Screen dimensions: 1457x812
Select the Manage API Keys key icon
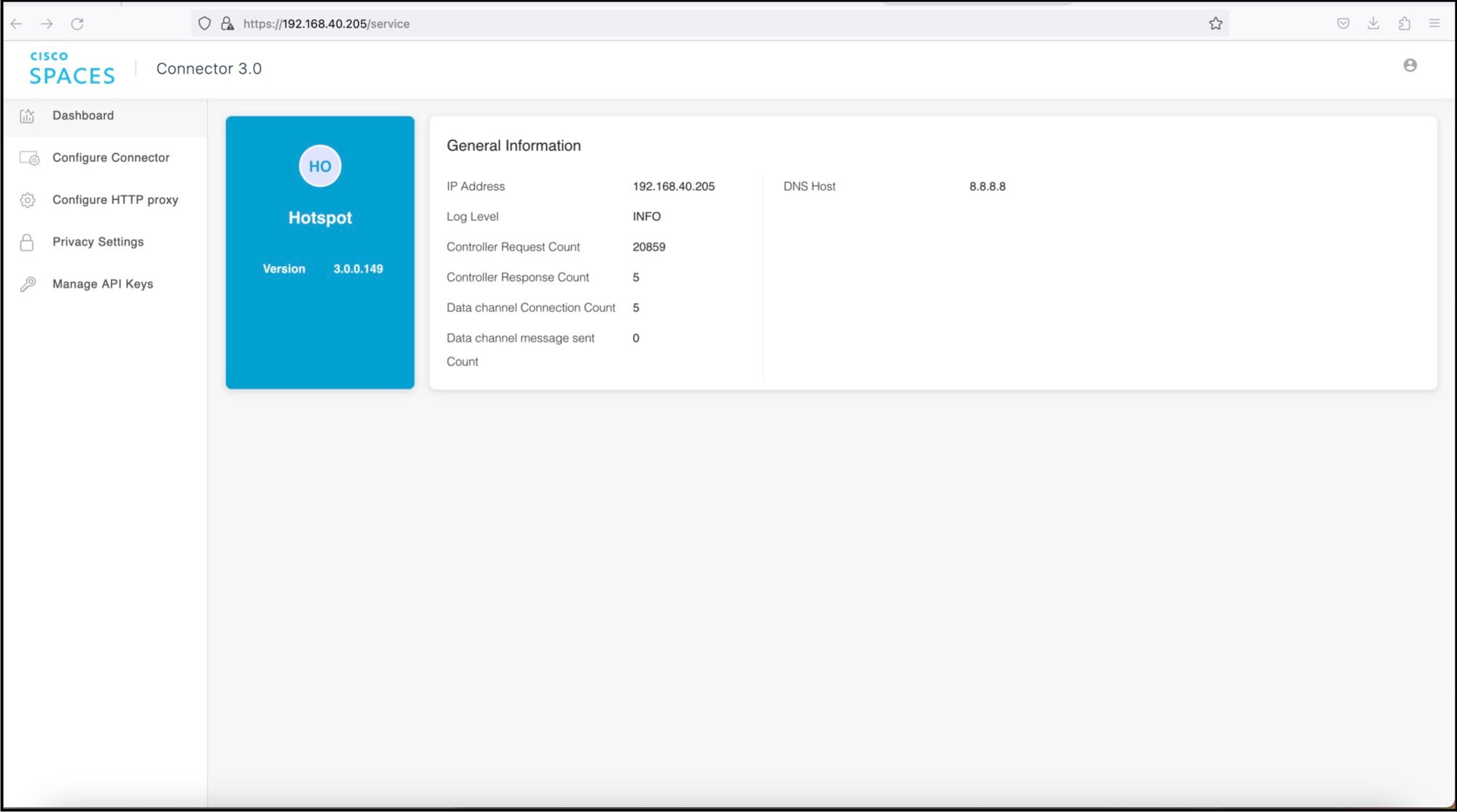(x=27, y=284)
